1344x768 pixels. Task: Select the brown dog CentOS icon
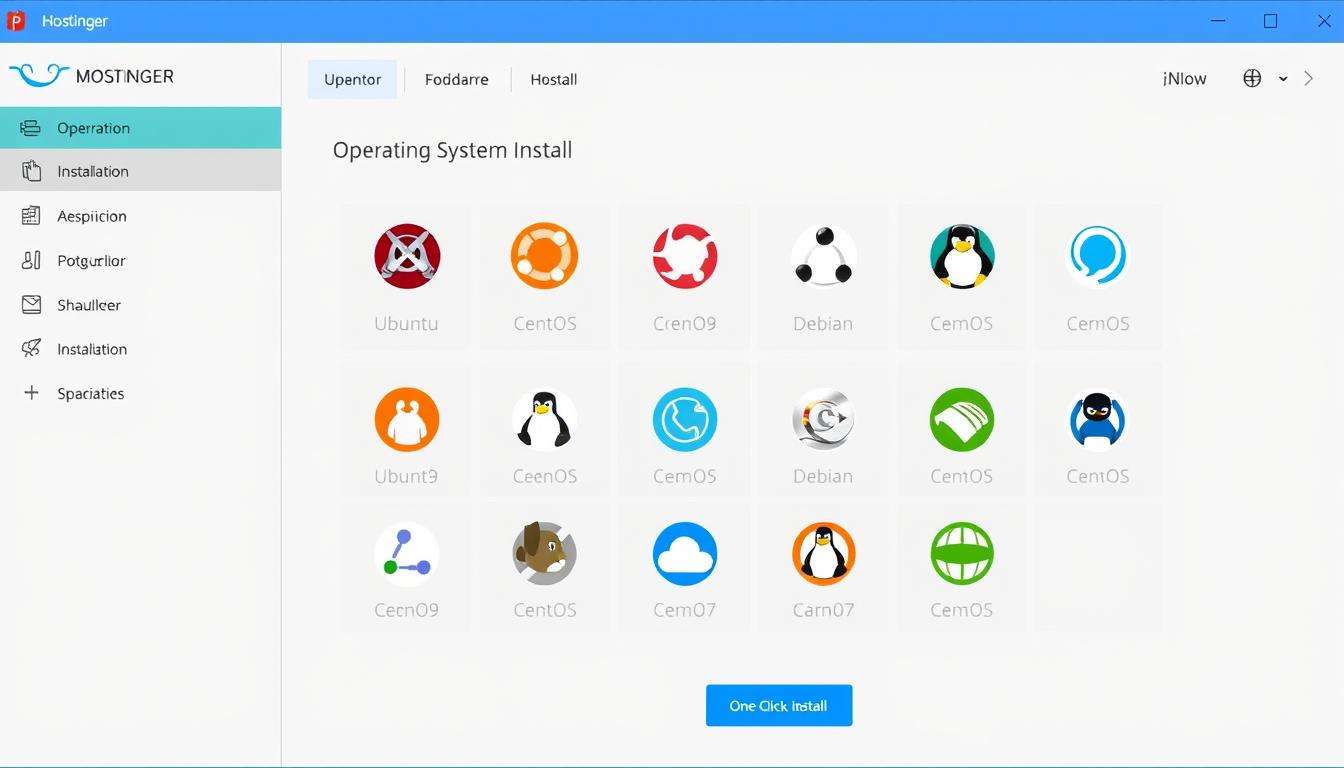(544, 554)
